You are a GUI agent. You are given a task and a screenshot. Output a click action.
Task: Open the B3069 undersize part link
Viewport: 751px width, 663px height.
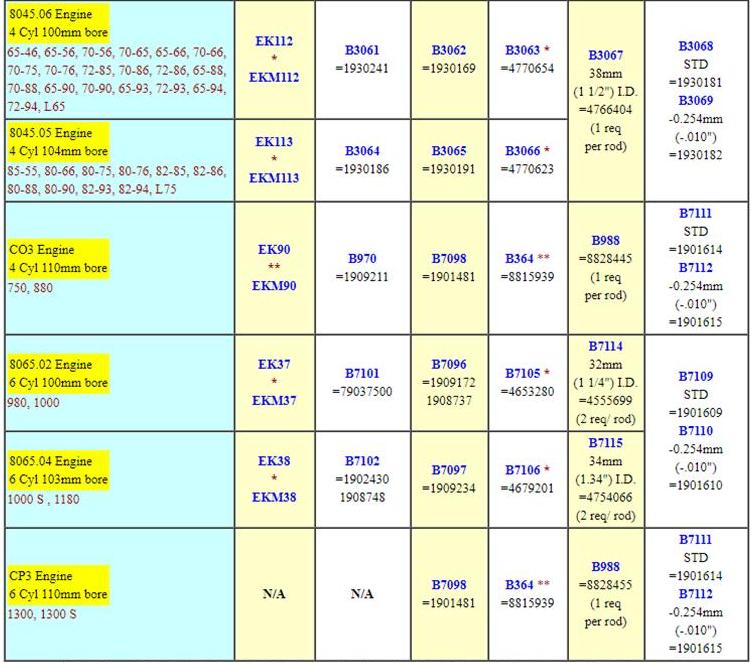(695, 100)
